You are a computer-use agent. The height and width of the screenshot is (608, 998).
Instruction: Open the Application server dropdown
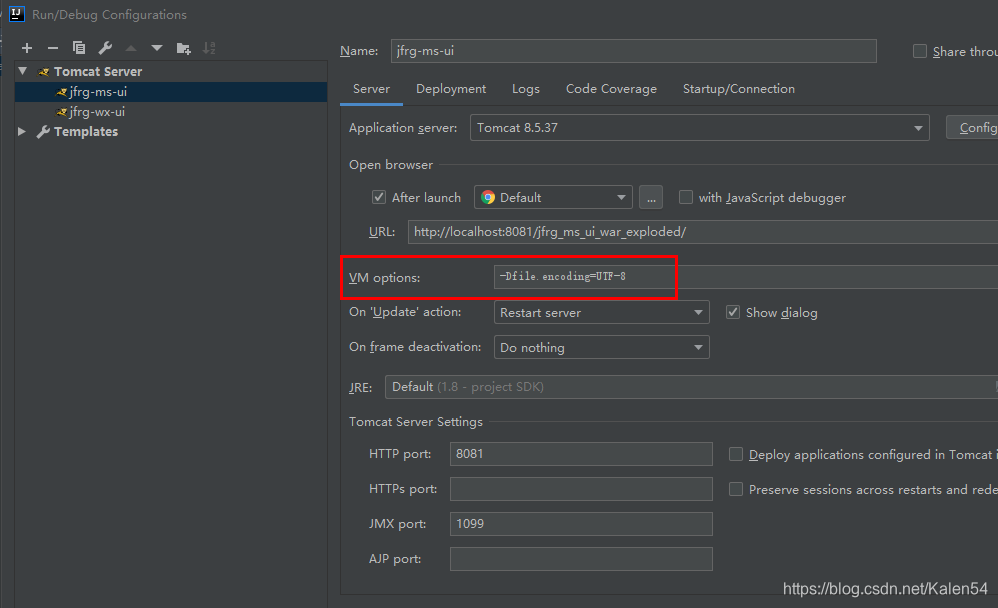click(x=699, y=128)
